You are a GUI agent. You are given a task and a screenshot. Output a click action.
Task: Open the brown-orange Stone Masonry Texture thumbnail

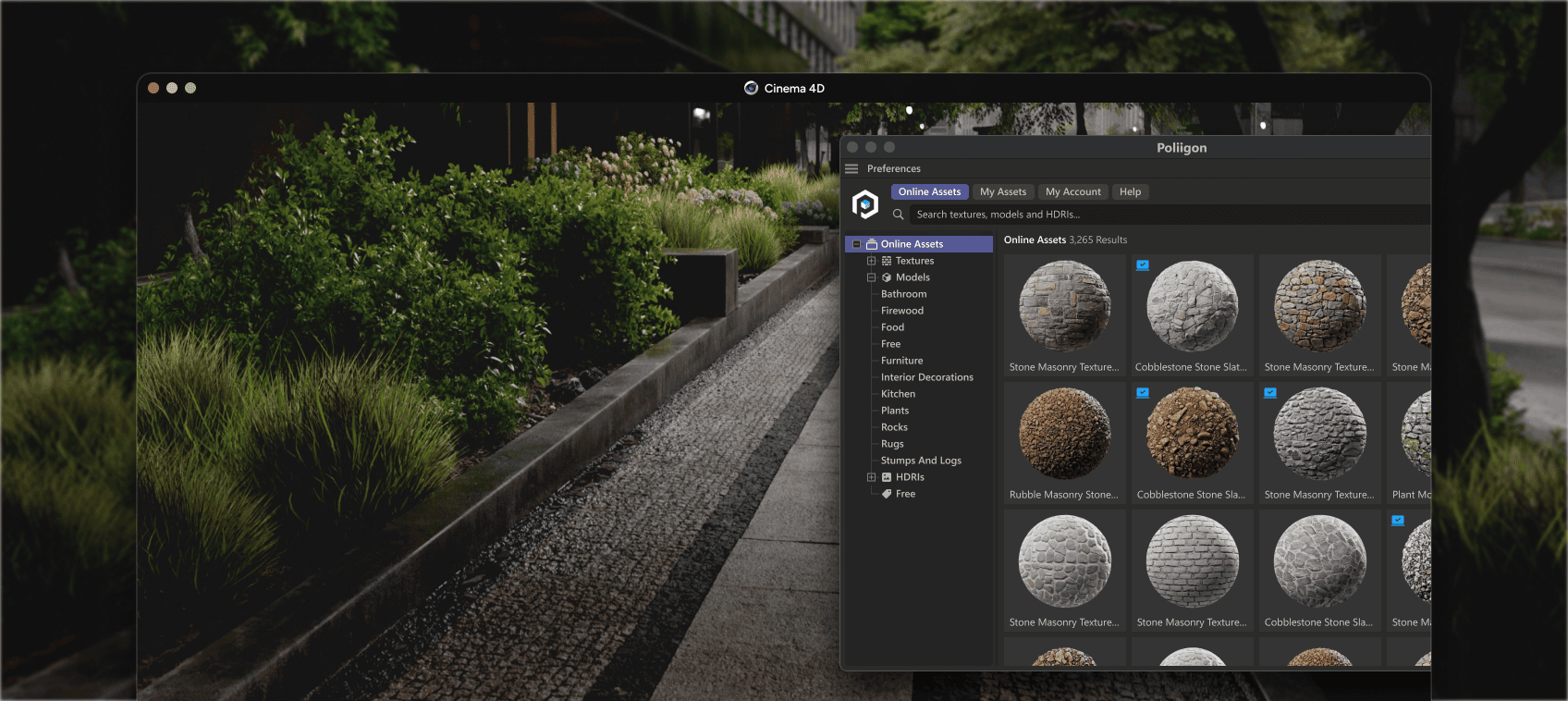1320,305
